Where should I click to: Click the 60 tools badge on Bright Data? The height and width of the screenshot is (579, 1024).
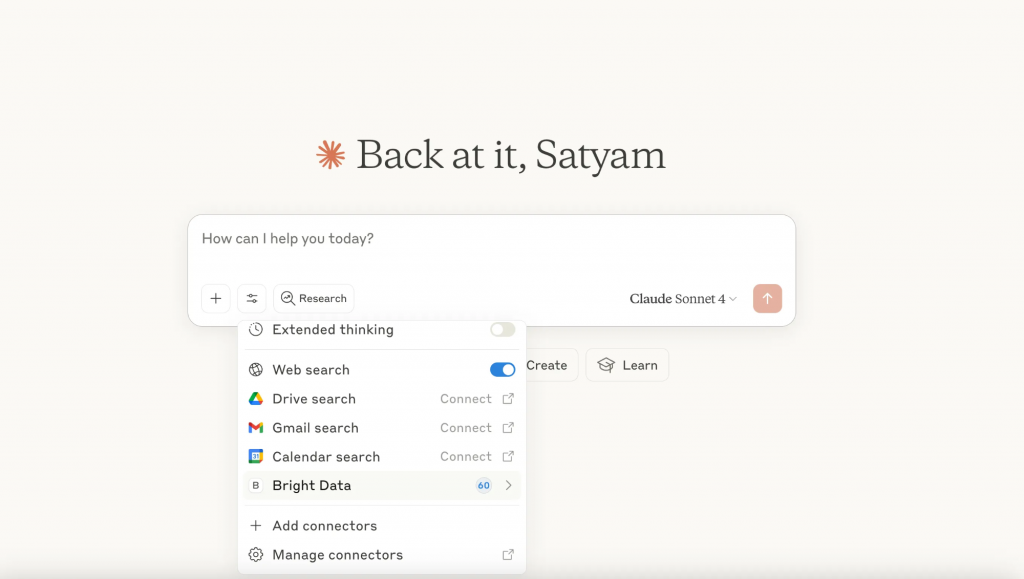coord(483,485)
